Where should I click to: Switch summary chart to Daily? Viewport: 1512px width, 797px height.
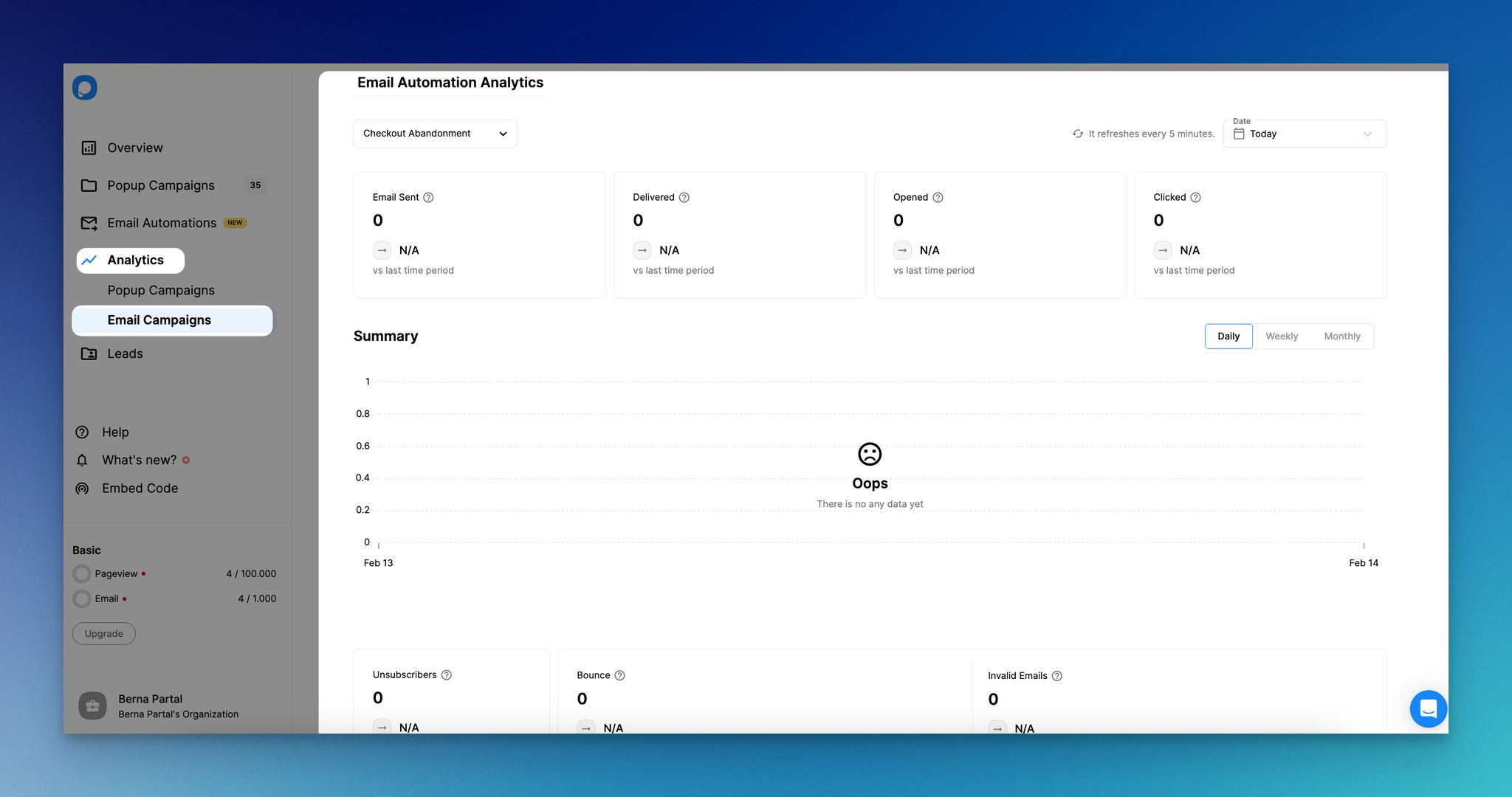(x=1228, y=336)
